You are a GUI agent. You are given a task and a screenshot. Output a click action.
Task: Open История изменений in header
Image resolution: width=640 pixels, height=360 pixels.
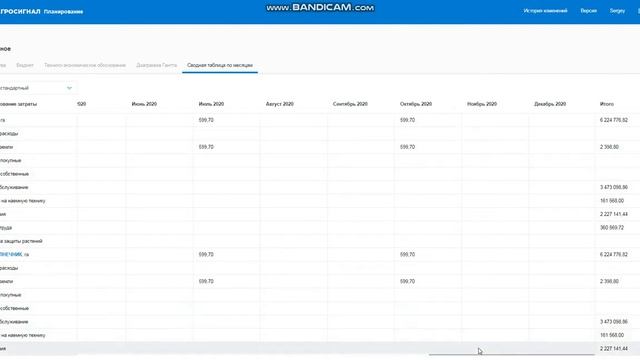pyautogui.click(x=545, y=11)
